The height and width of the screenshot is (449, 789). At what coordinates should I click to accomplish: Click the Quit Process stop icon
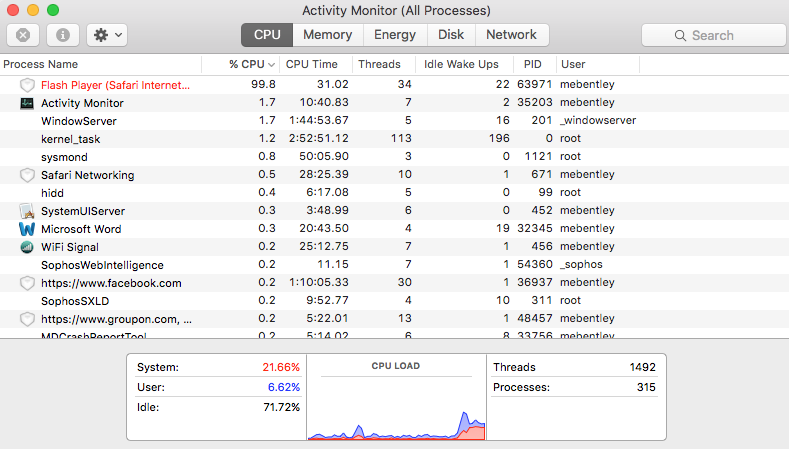pos(23,35)
